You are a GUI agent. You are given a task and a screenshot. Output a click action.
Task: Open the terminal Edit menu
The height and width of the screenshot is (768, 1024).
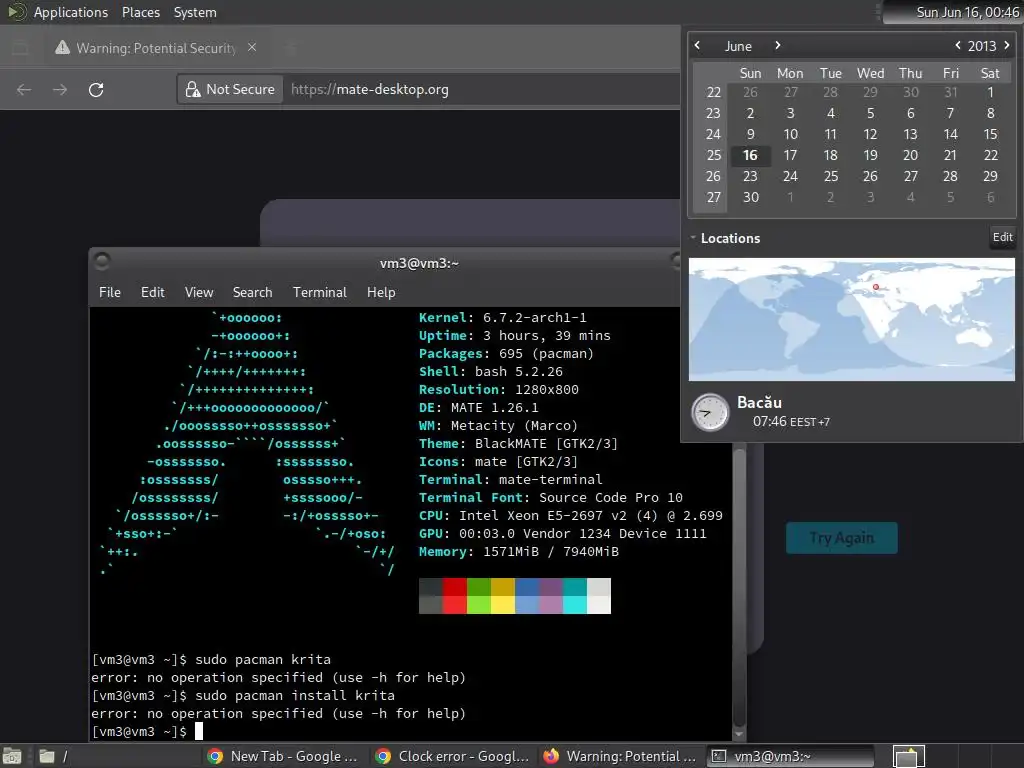[152, 292]
